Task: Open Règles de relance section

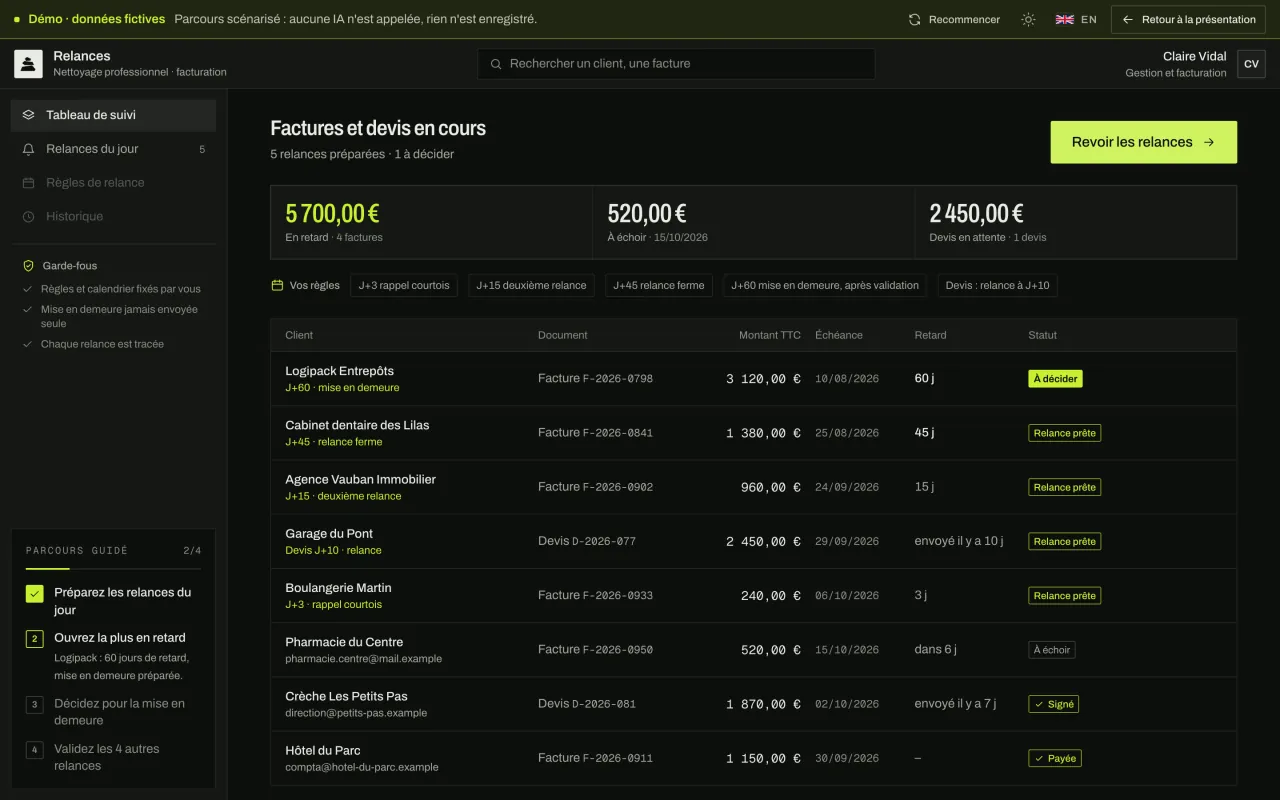Action: point(113,183)
